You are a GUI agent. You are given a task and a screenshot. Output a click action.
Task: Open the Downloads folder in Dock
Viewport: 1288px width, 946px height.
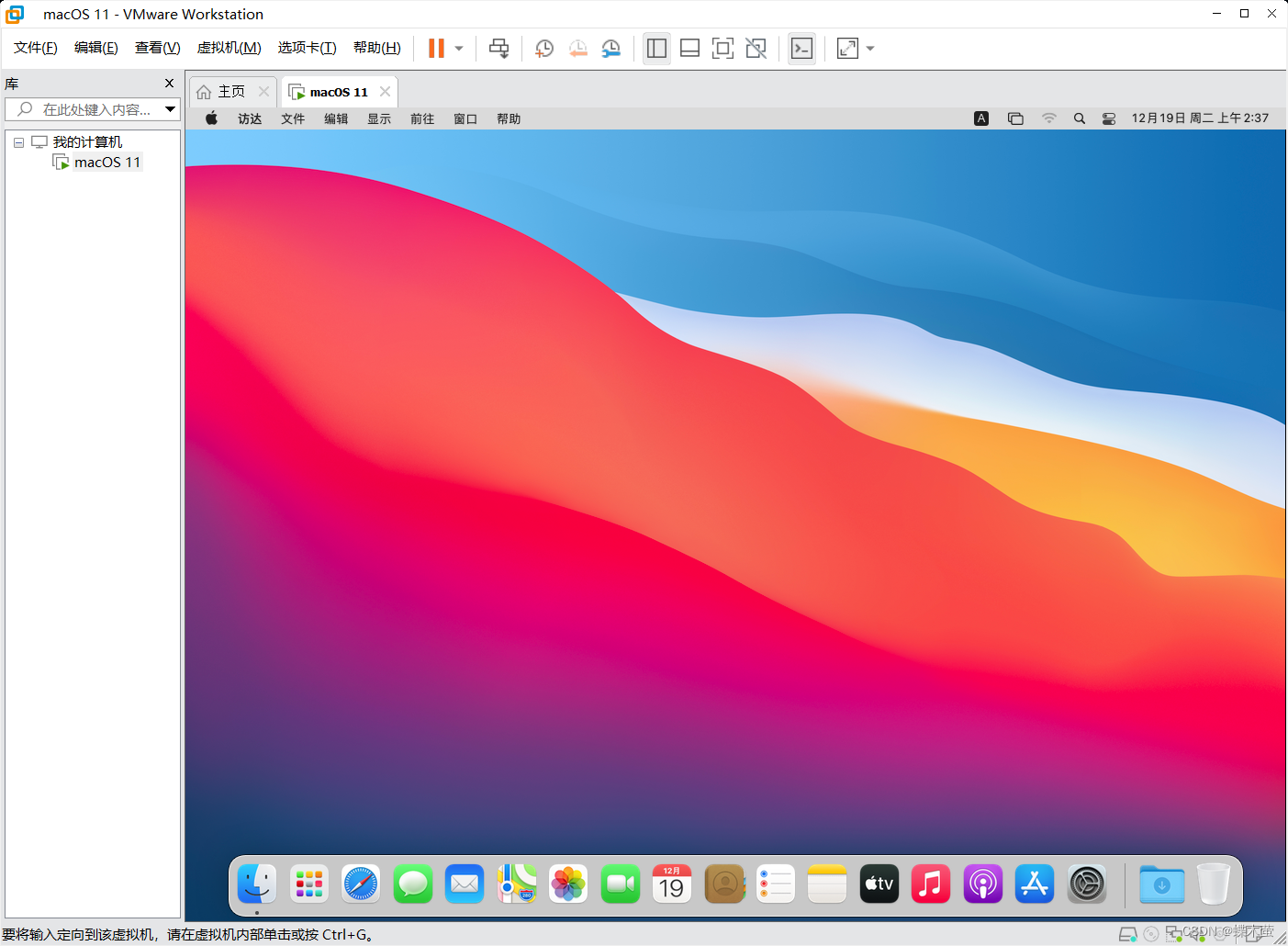(1161, 884)
